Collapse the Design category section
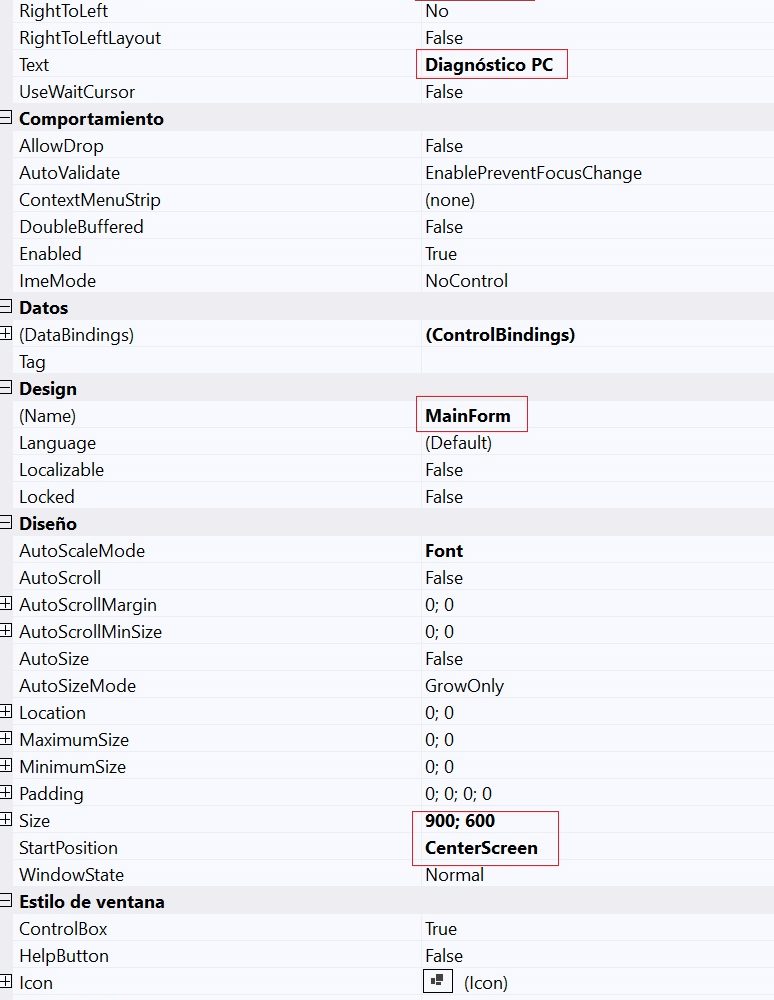 coord(6,389)
